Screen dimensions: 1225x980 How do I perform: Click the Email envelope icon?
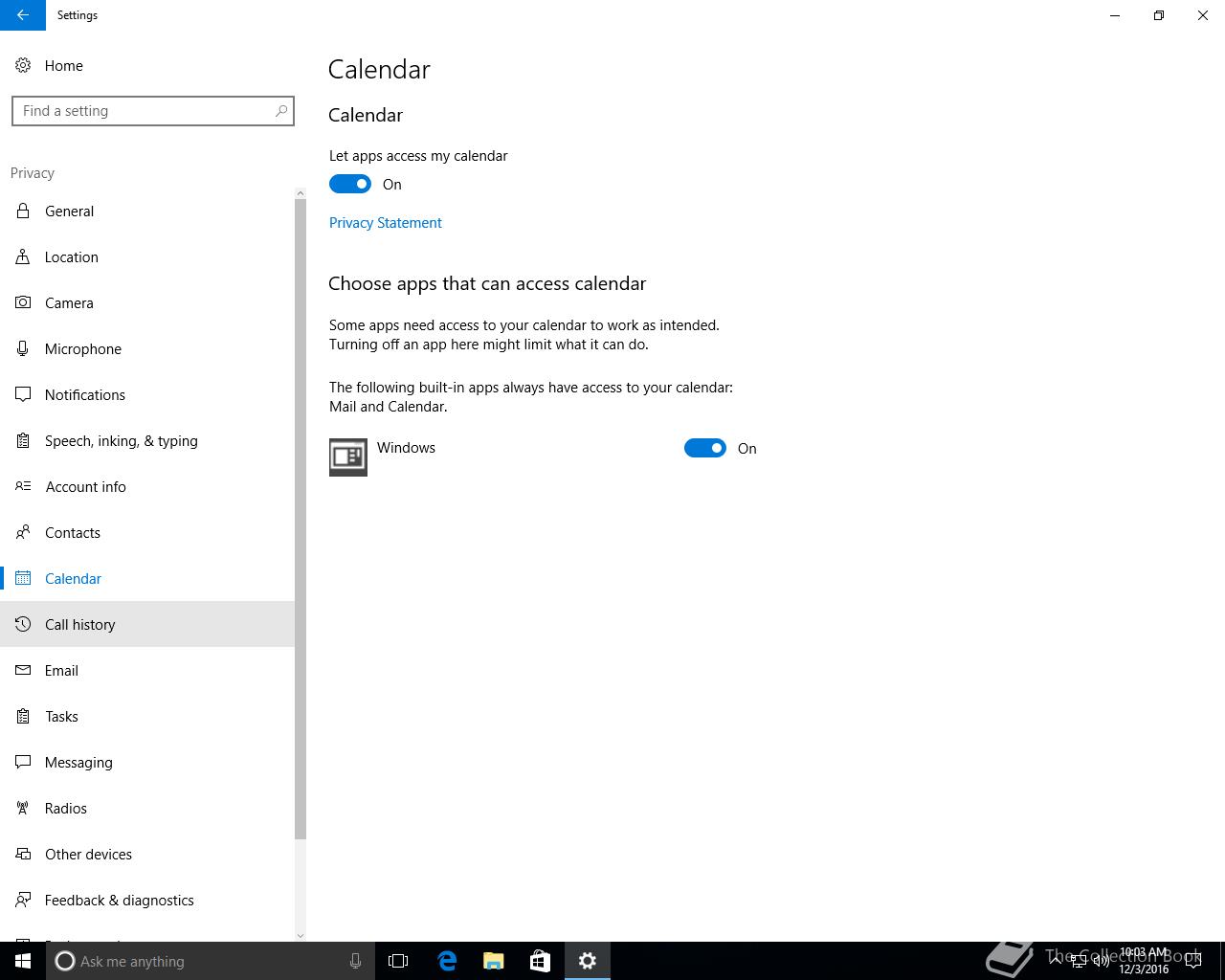(x=23, y=671)
